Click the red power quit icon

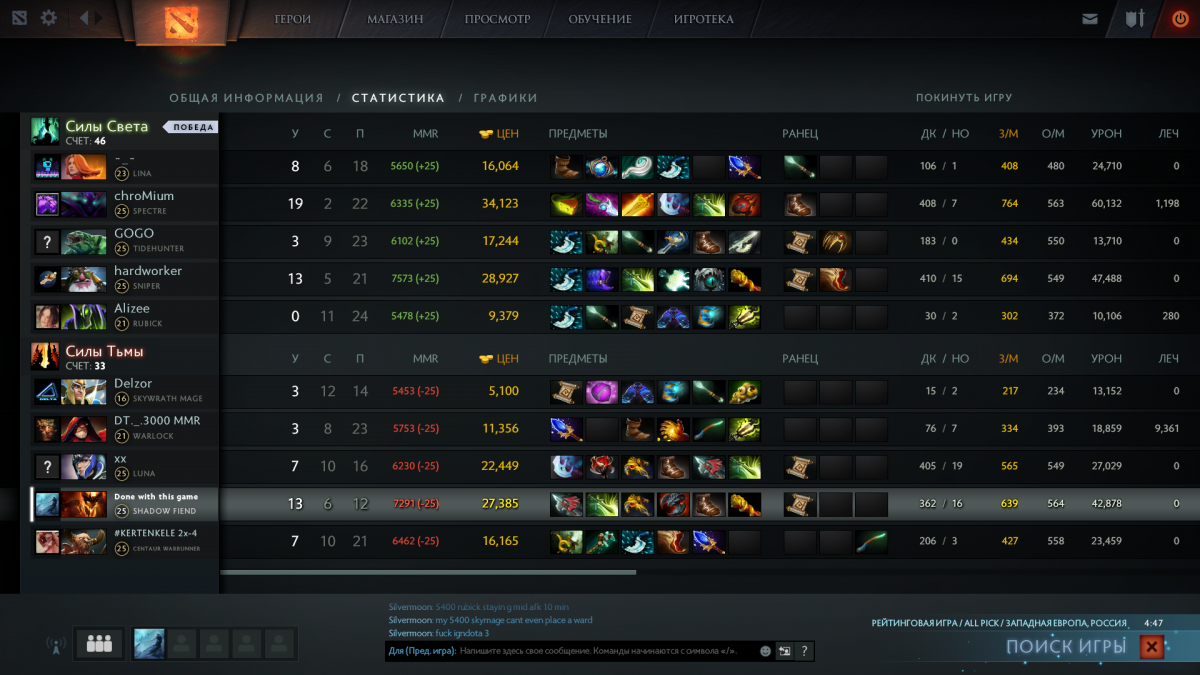click(x=1180, y=19)
